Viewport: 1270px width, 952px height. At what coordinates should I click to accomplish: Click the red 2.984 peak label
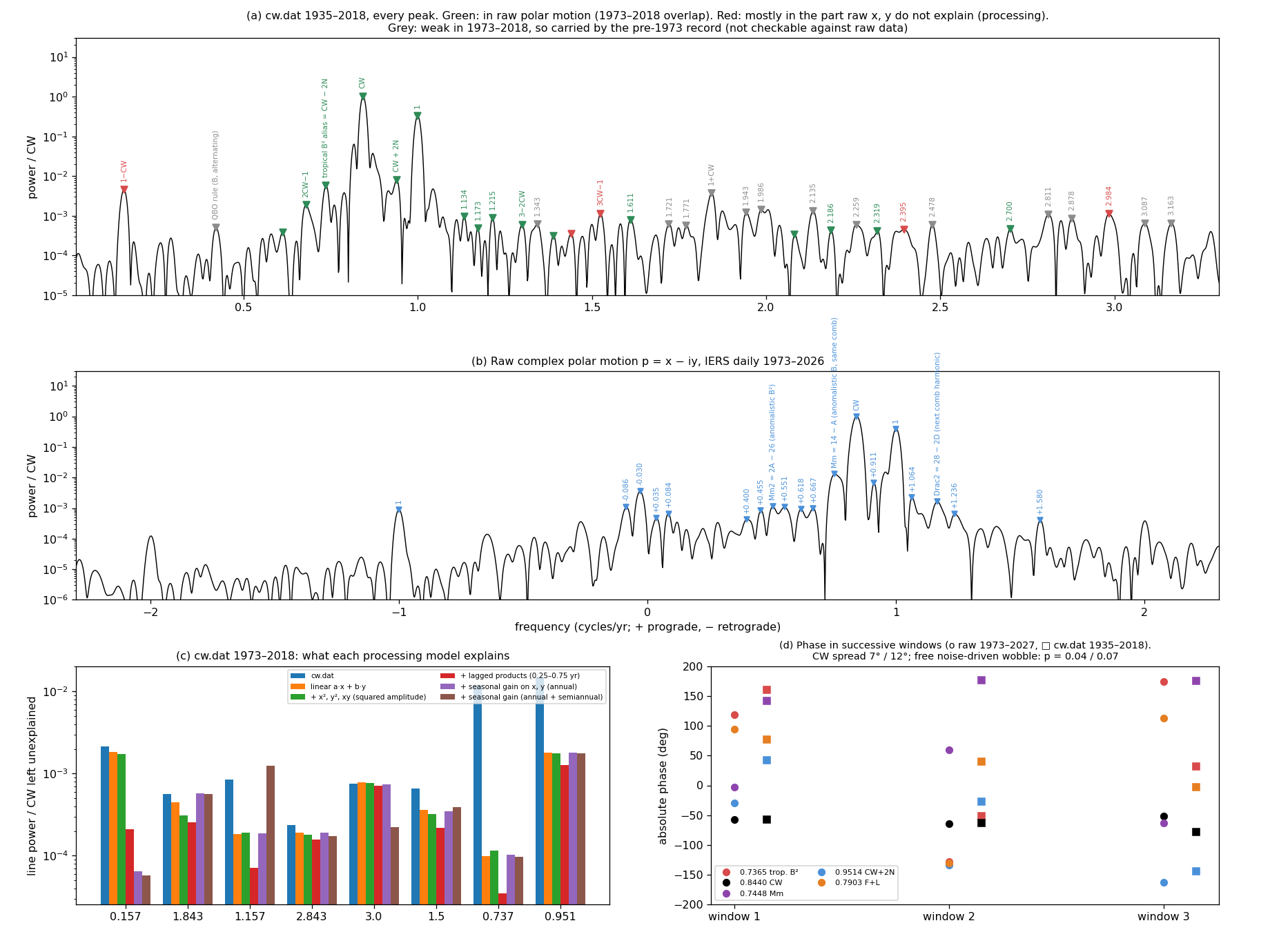1109,196
